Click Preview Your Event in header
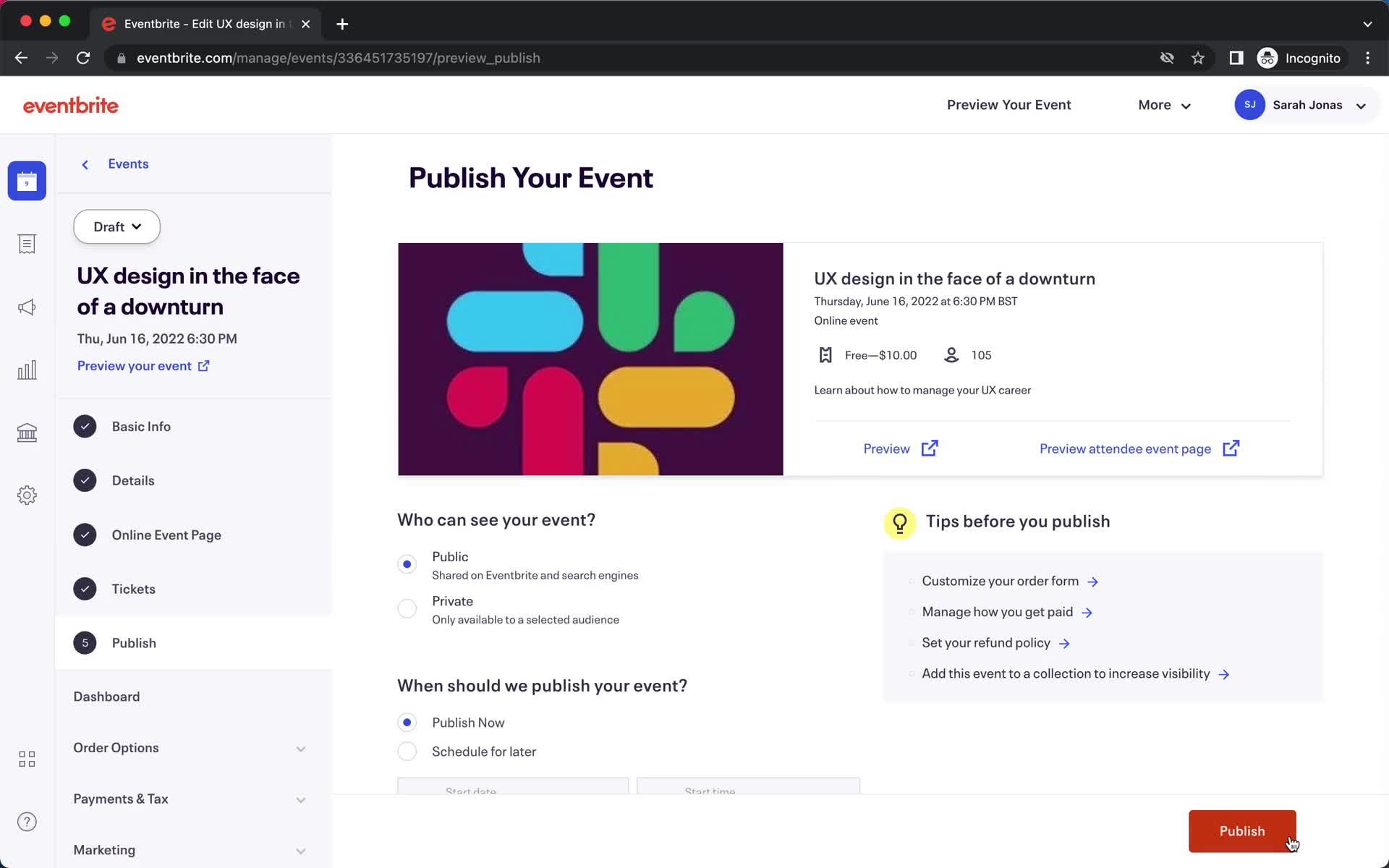 pyautogui.click(x=1008, y=105)
